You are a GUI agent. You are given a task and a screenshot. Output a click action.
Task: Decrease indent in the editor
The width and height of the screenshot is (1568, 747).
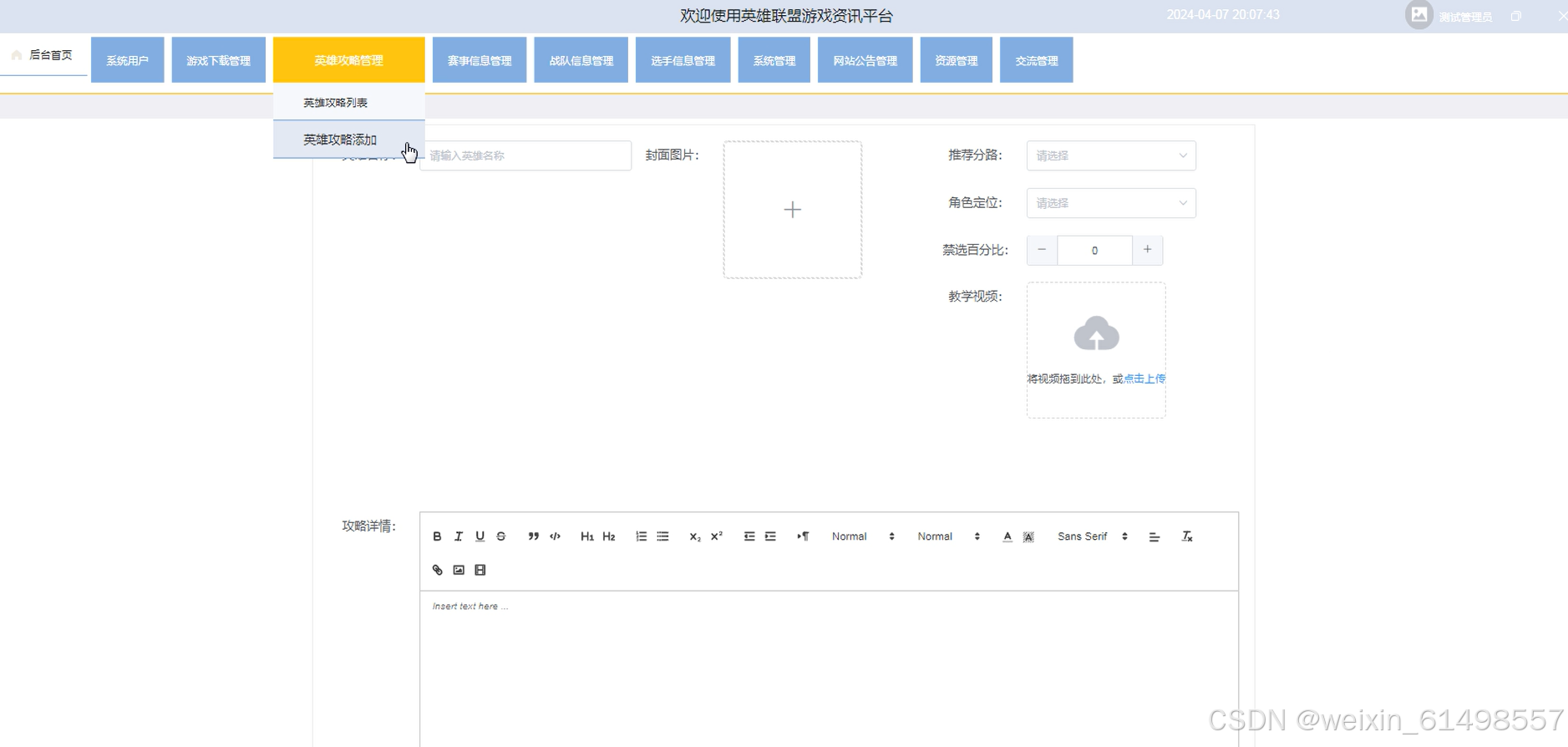[749, 536]
